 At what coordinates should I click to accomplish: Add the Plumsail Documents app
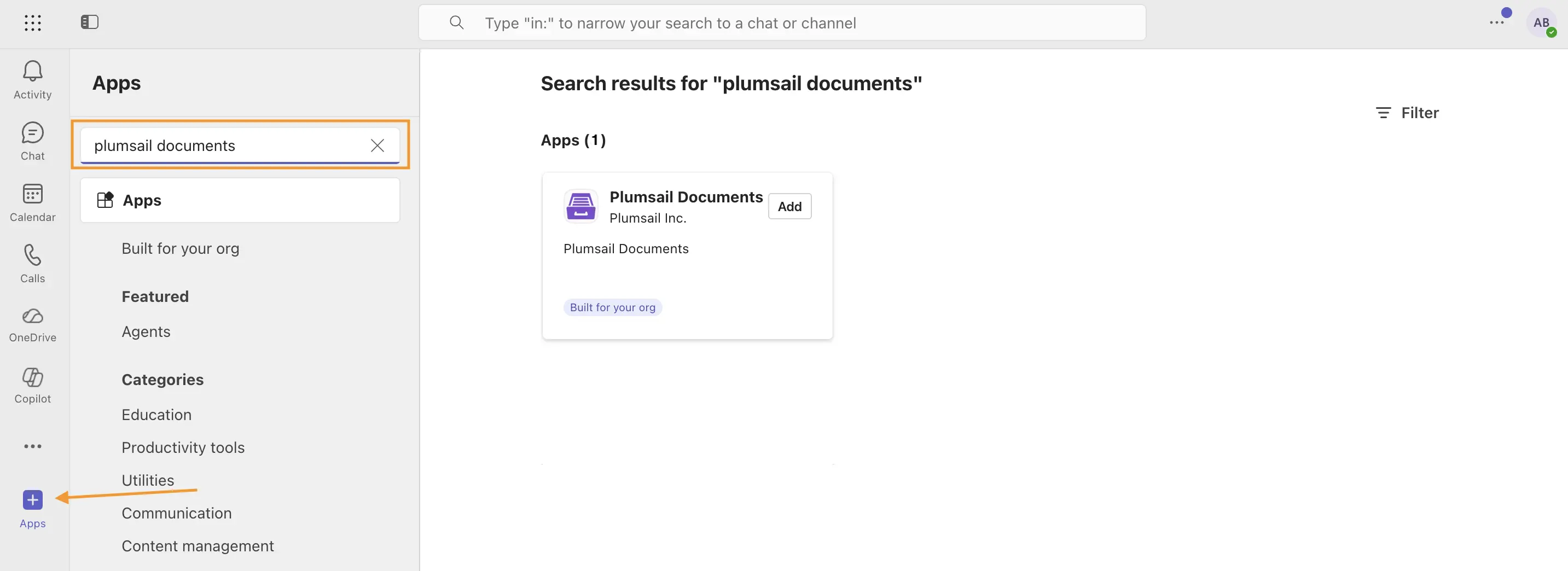tap(789, 206)
